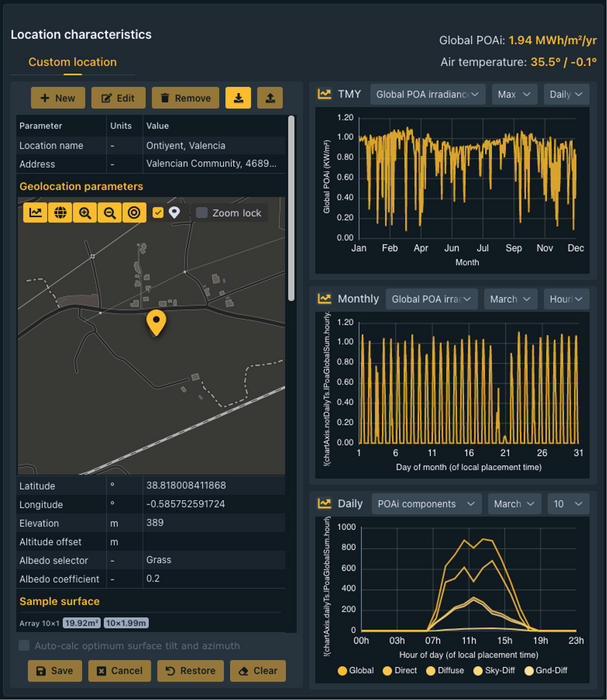Image resolution: width=607 pixels, height=700 pixels.
Task: Expand the Daily POAi components dropdown
Action: coord(426,504)
